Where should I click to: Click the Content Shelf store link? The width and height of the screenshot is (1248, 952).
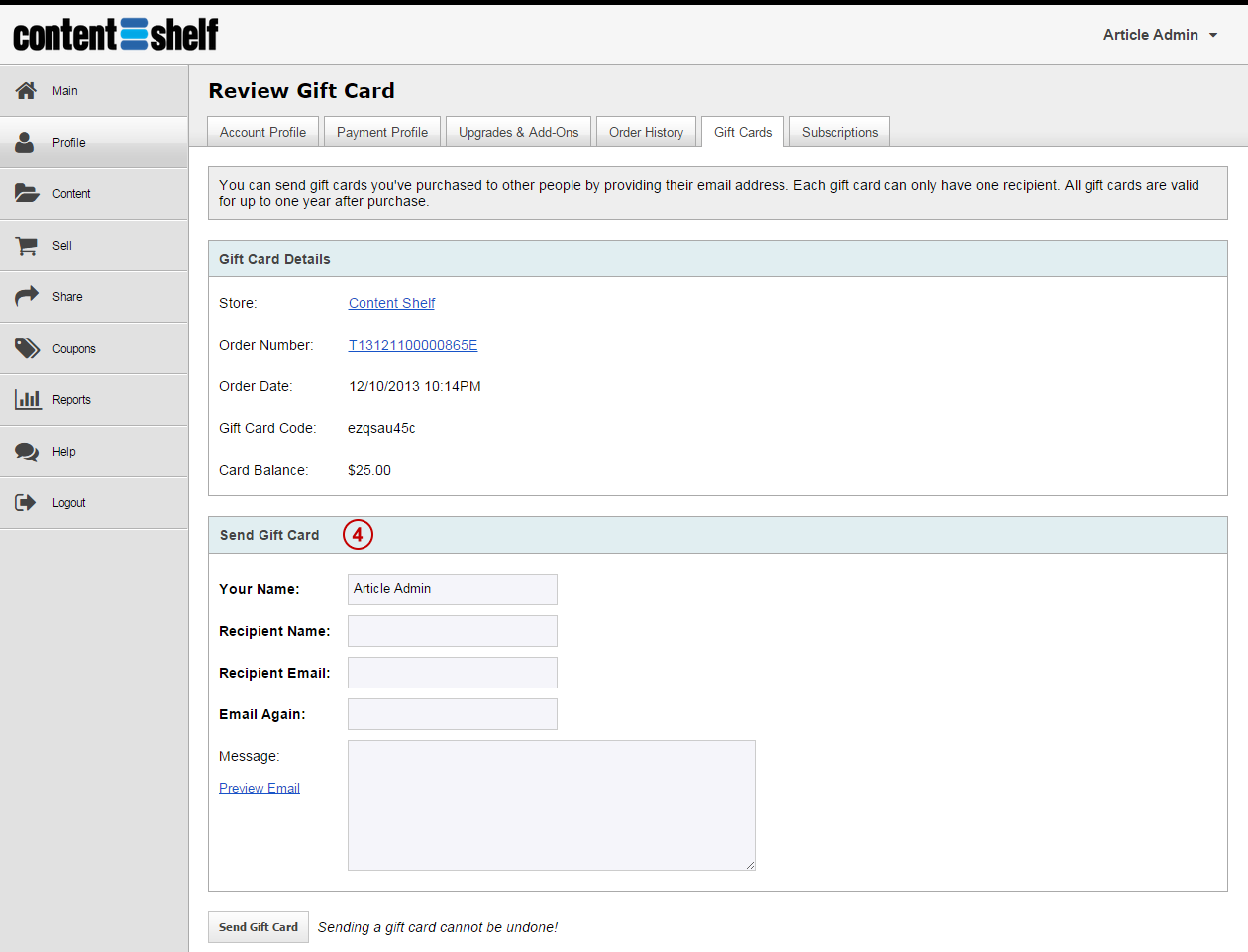[391, 303]
